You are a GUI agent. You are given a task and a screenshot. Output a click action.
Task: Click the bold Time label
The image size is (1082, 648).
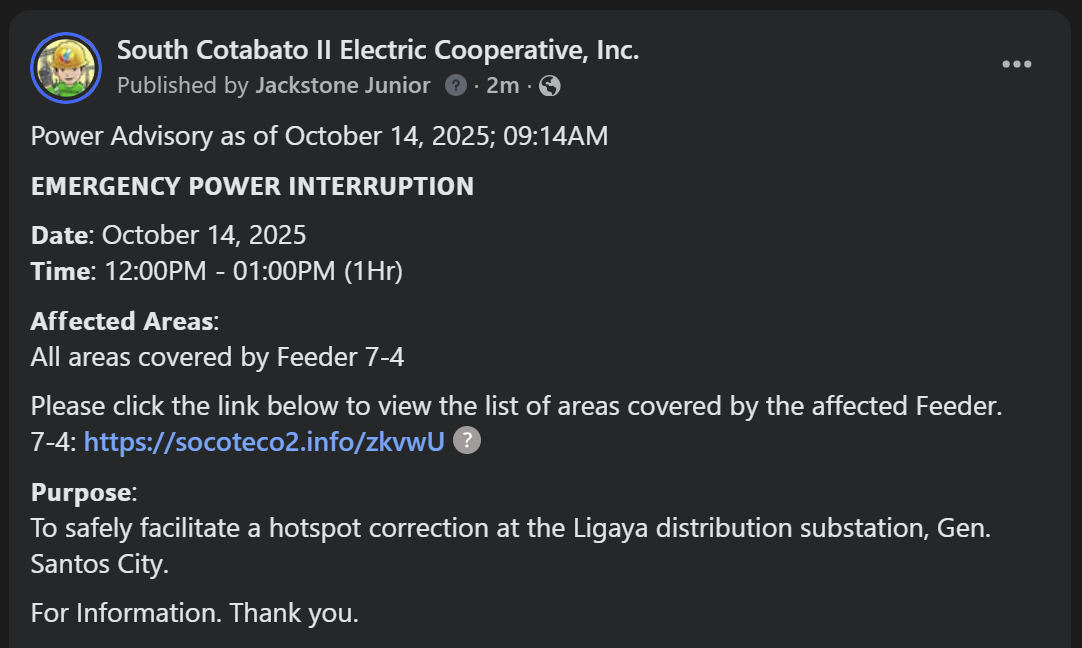pos(60,271)
